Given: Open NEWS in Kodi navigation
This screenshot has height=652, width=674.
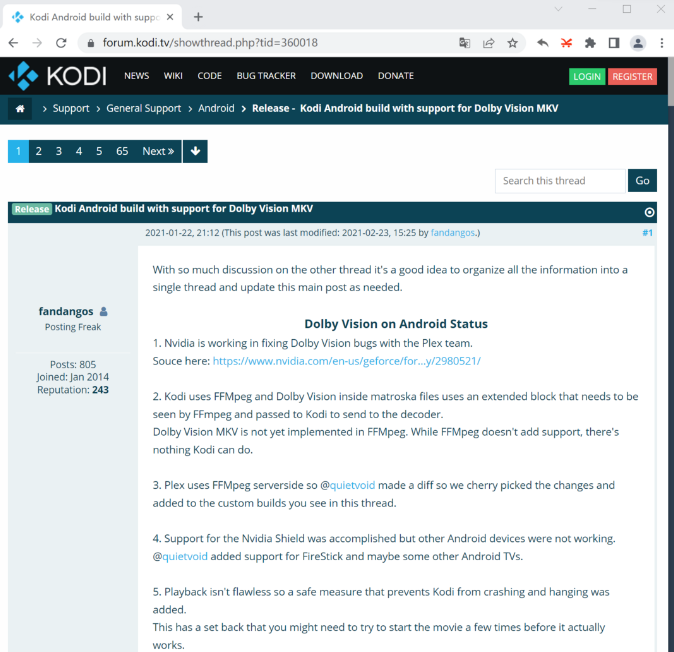Looking at the screenshot, I should pos(137,76).
